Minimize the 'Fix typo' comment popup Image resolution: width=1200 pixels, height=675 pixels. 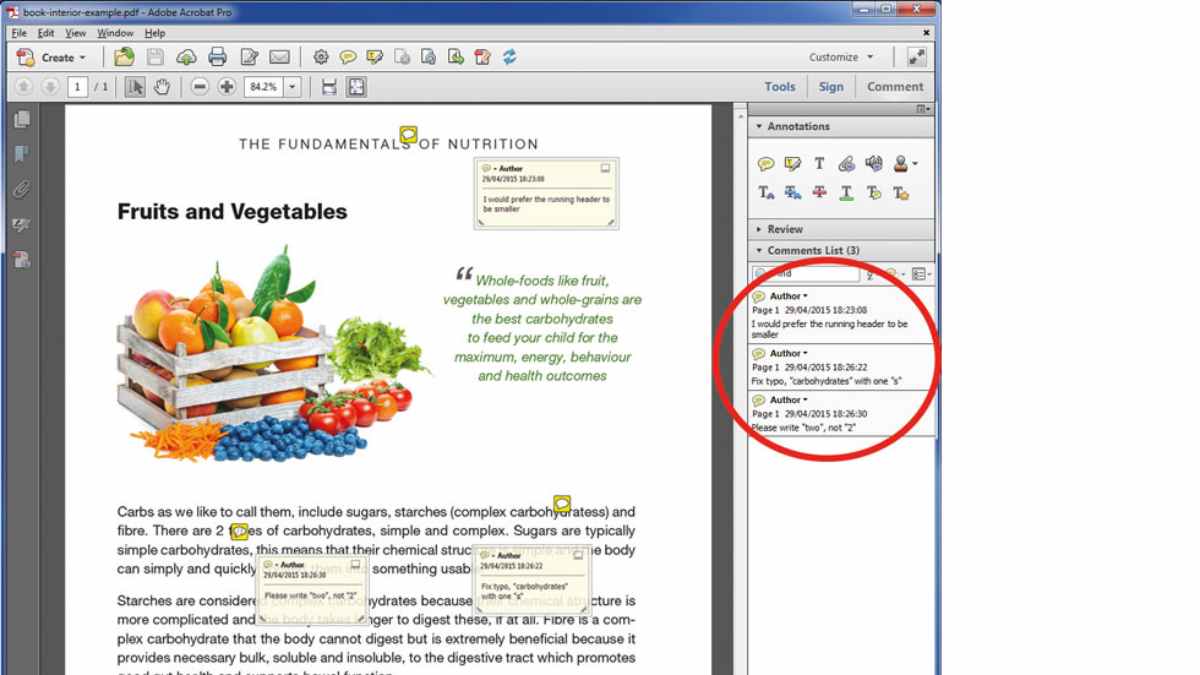coord(577,554)
